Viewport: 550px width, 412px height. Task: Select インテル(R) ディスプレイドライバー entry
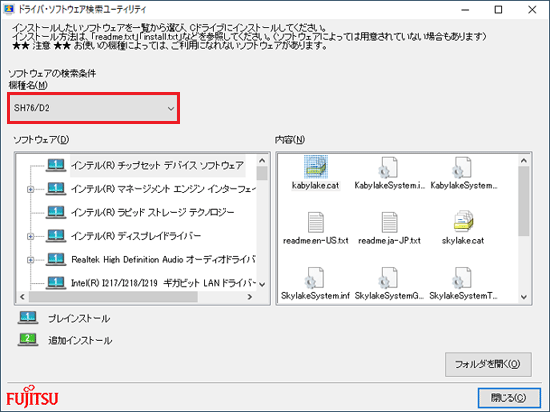[136, 236]
